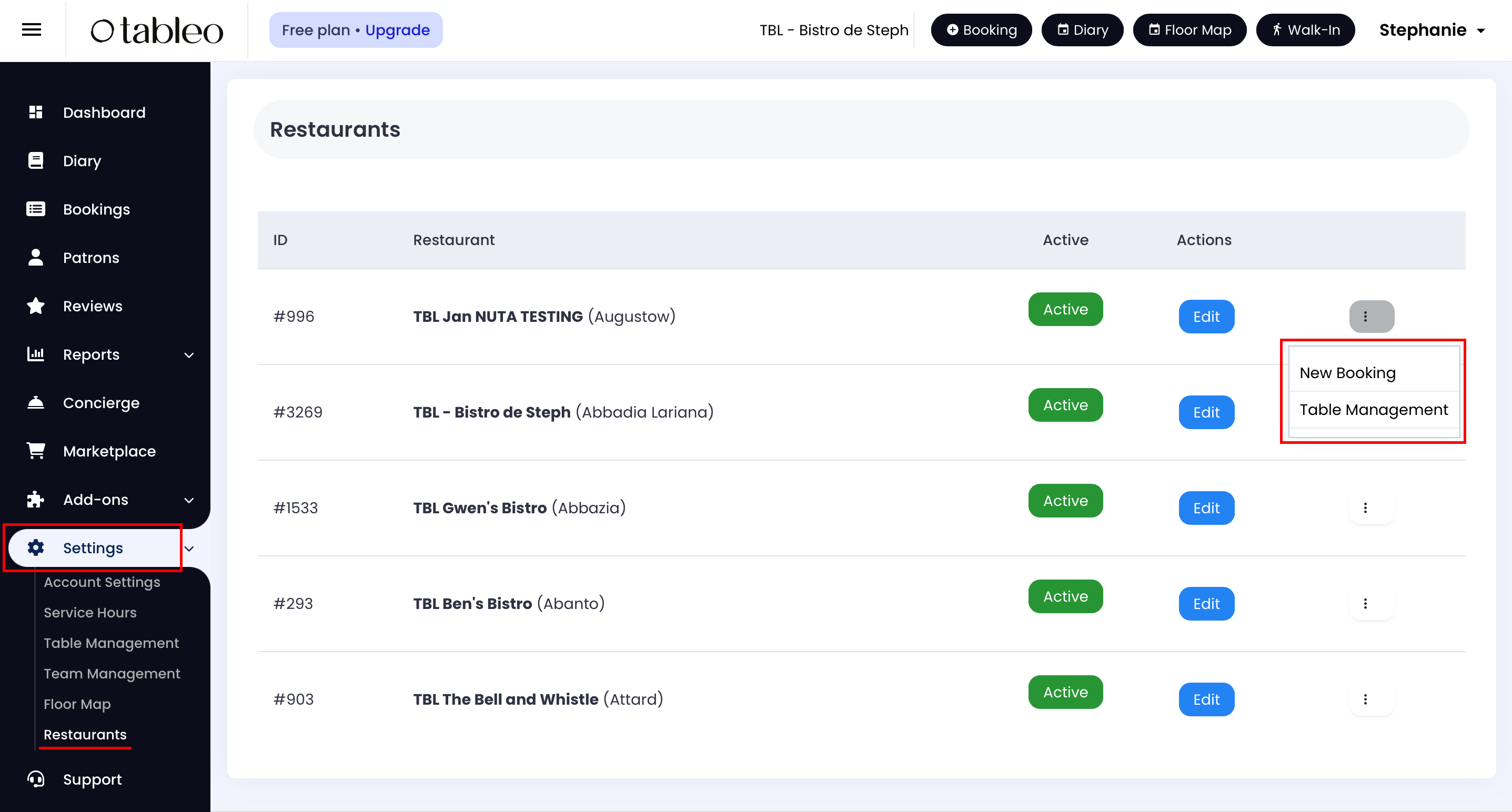
Task: Toggle Active badge for The Bell and Whistle
Action: (x=1065, y=692)
